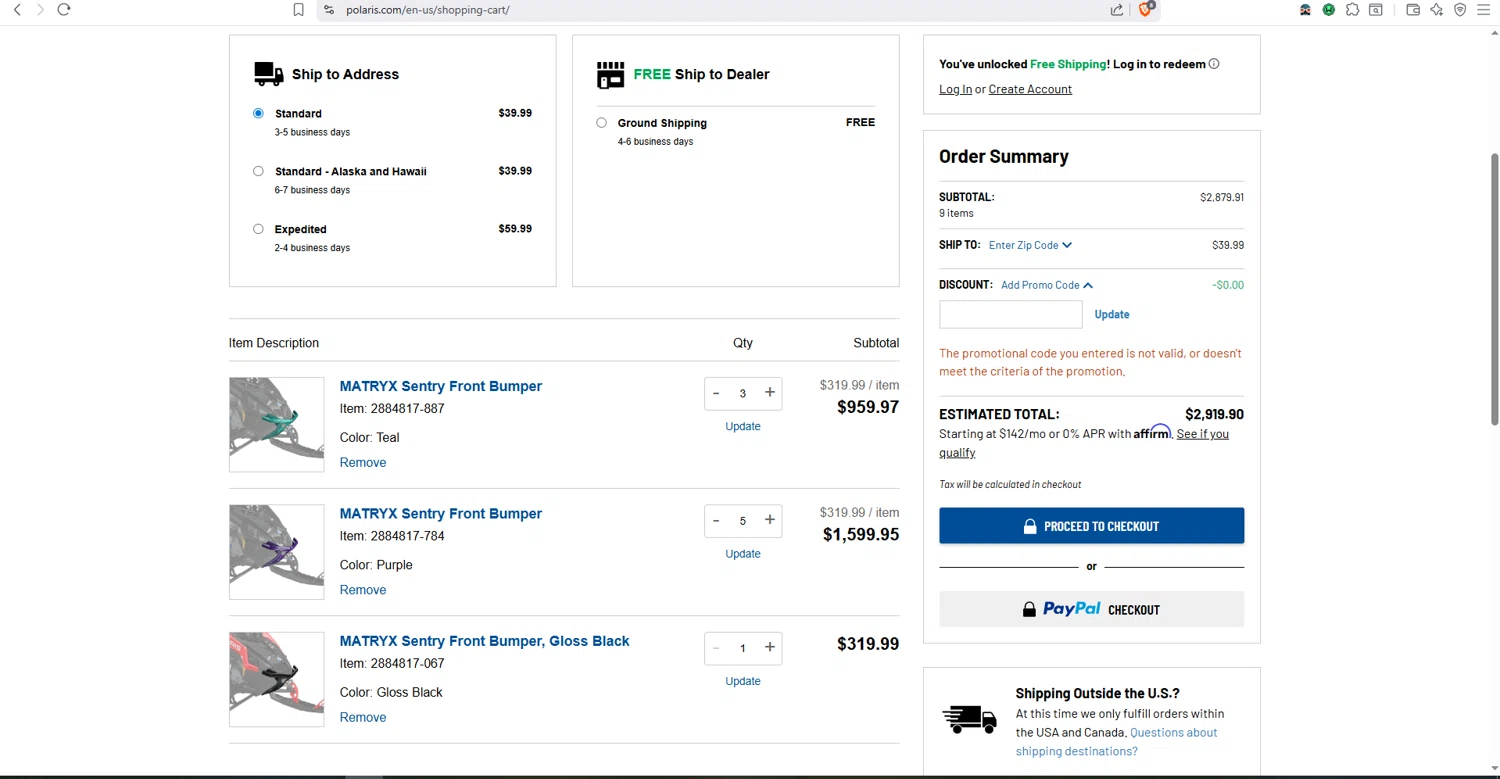Image resolution: width=1500 pixels, height=779 pixels.
Task: Select Standard - Alaska and Hawaii shipping
Action: click(258, 171)
